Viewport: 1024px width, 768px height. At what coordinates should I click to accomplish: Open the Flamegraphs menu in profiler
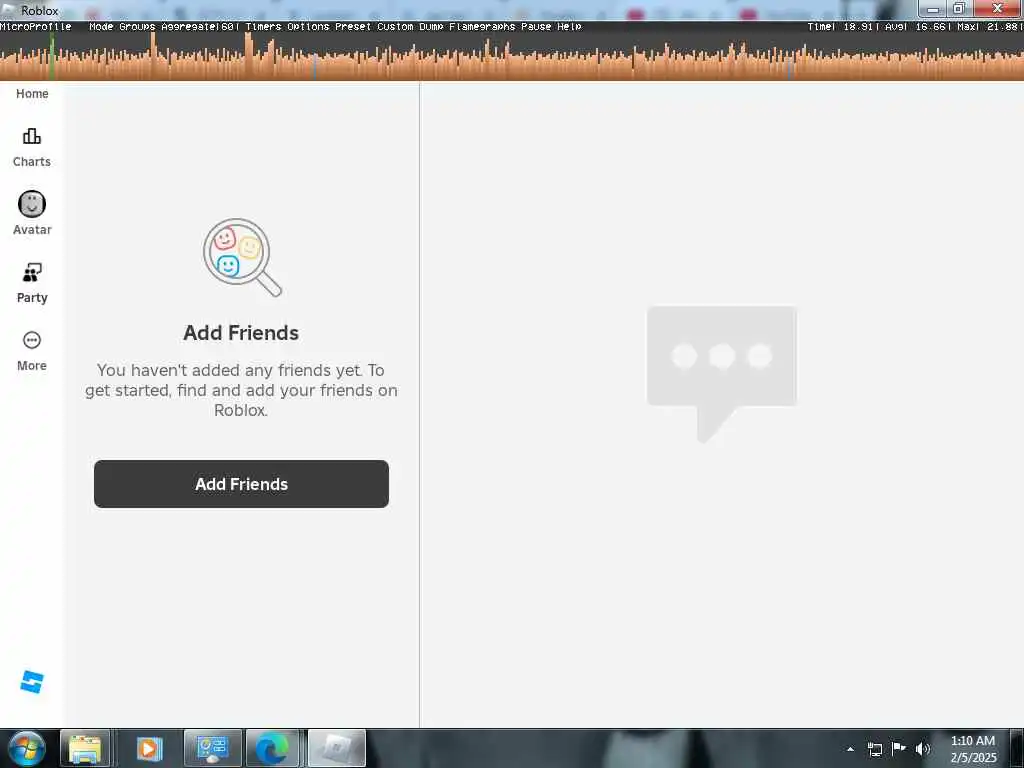click(482, 27)
